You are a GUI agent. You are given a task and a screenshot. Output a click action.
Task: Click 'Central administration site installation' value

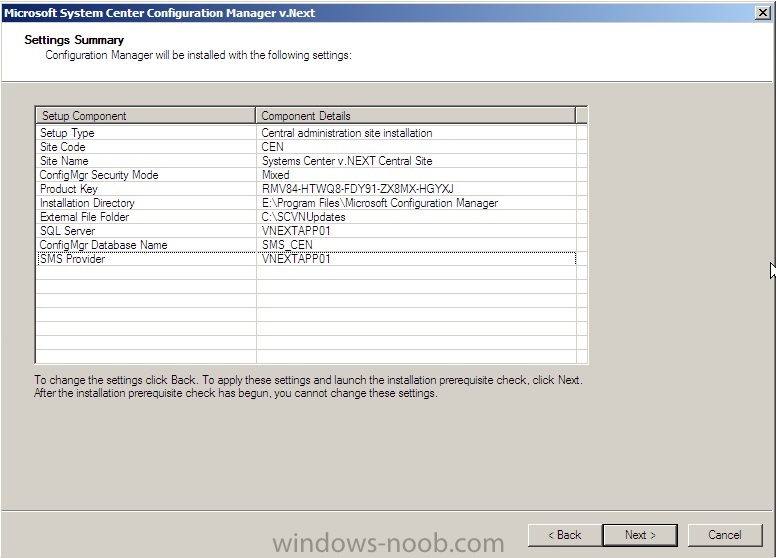tap(346, 133)
